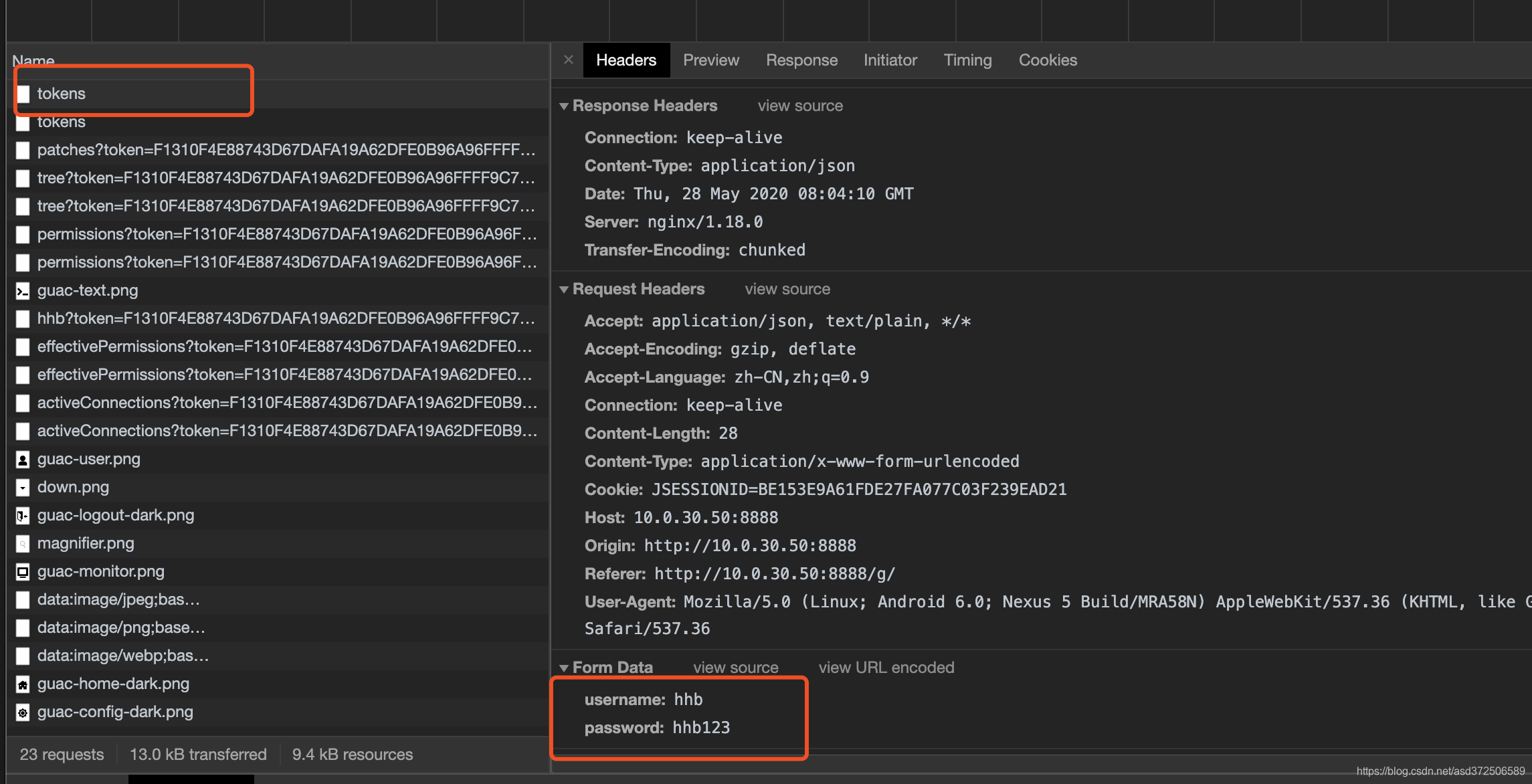Click the document icon beside the patches request

coord(23,150)
